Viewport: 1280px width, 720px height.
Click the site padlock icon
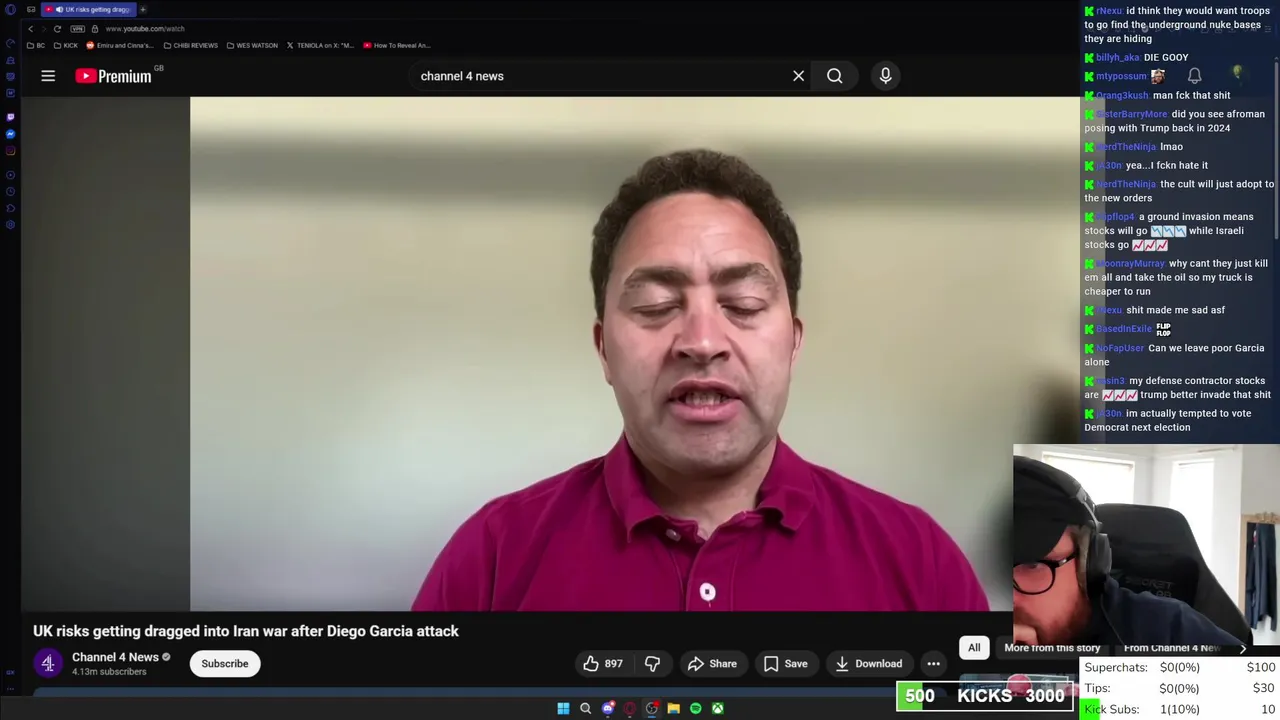click(x=95, y=29)
